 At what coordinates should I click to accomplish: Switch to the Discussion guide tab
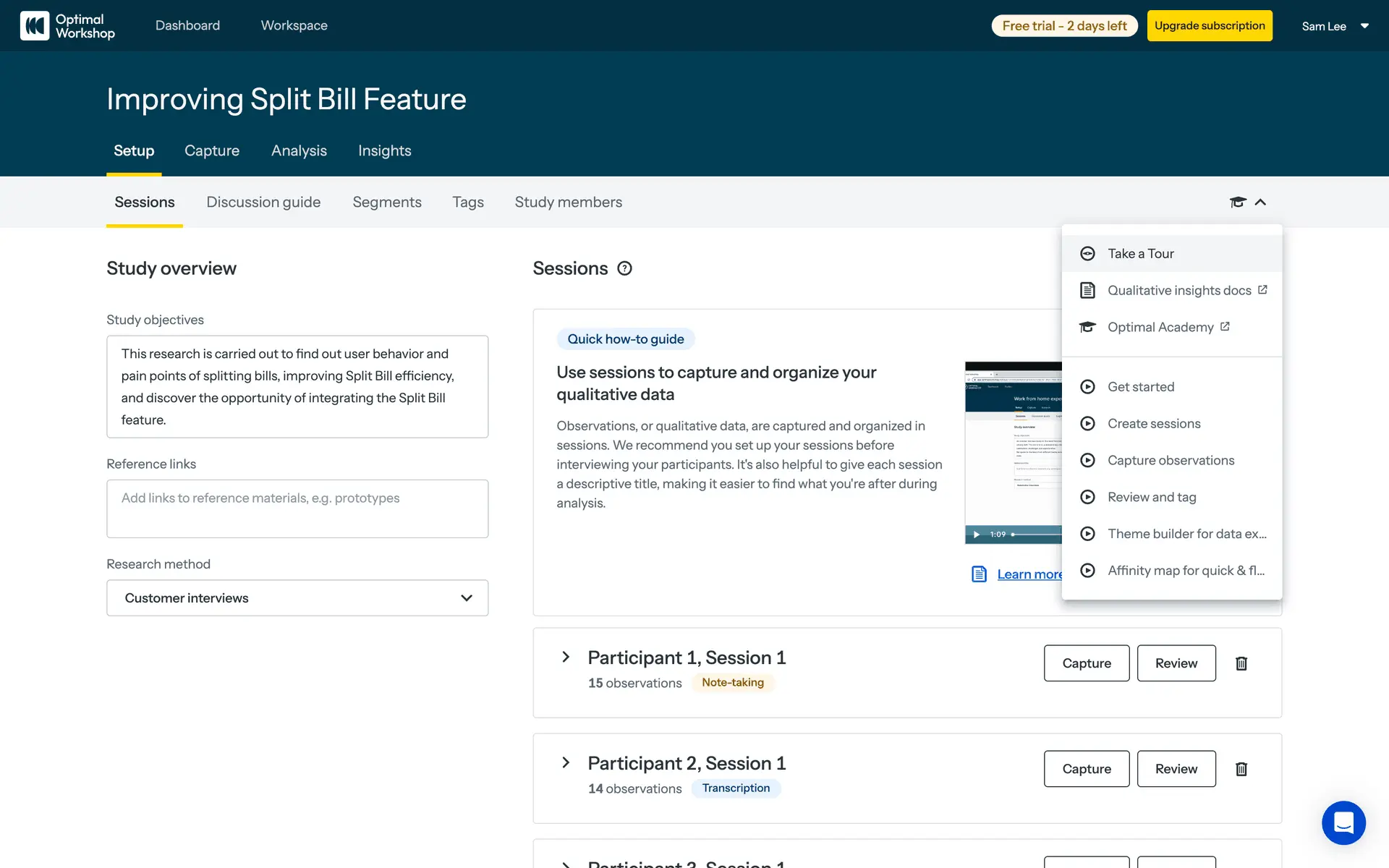(263, 203)
